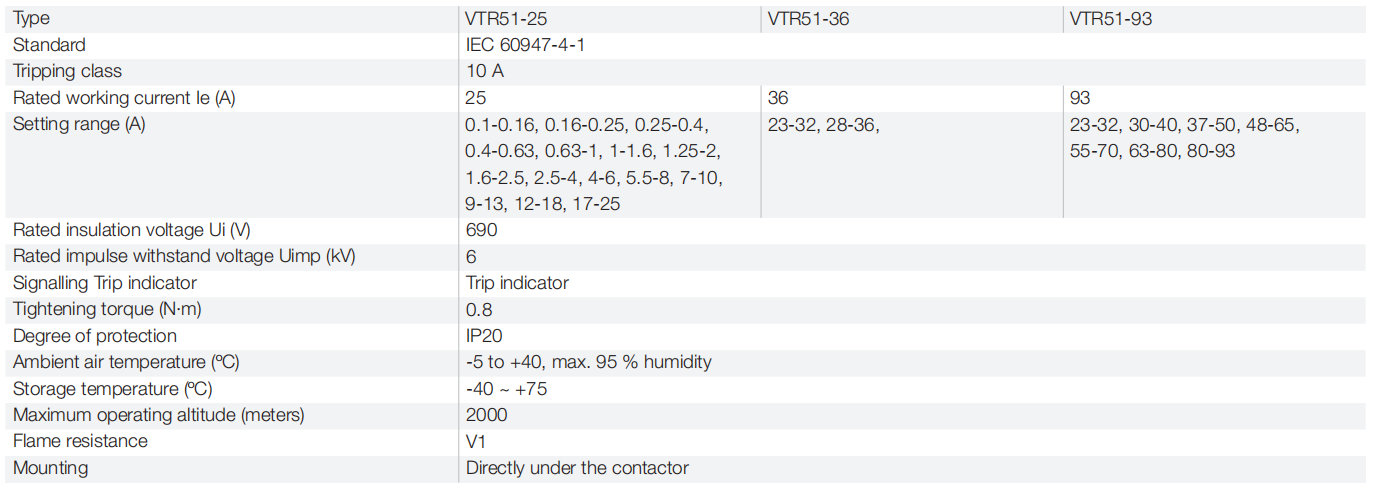
Task: Select the 10 A tripping class value
Action: coord(485,71)
